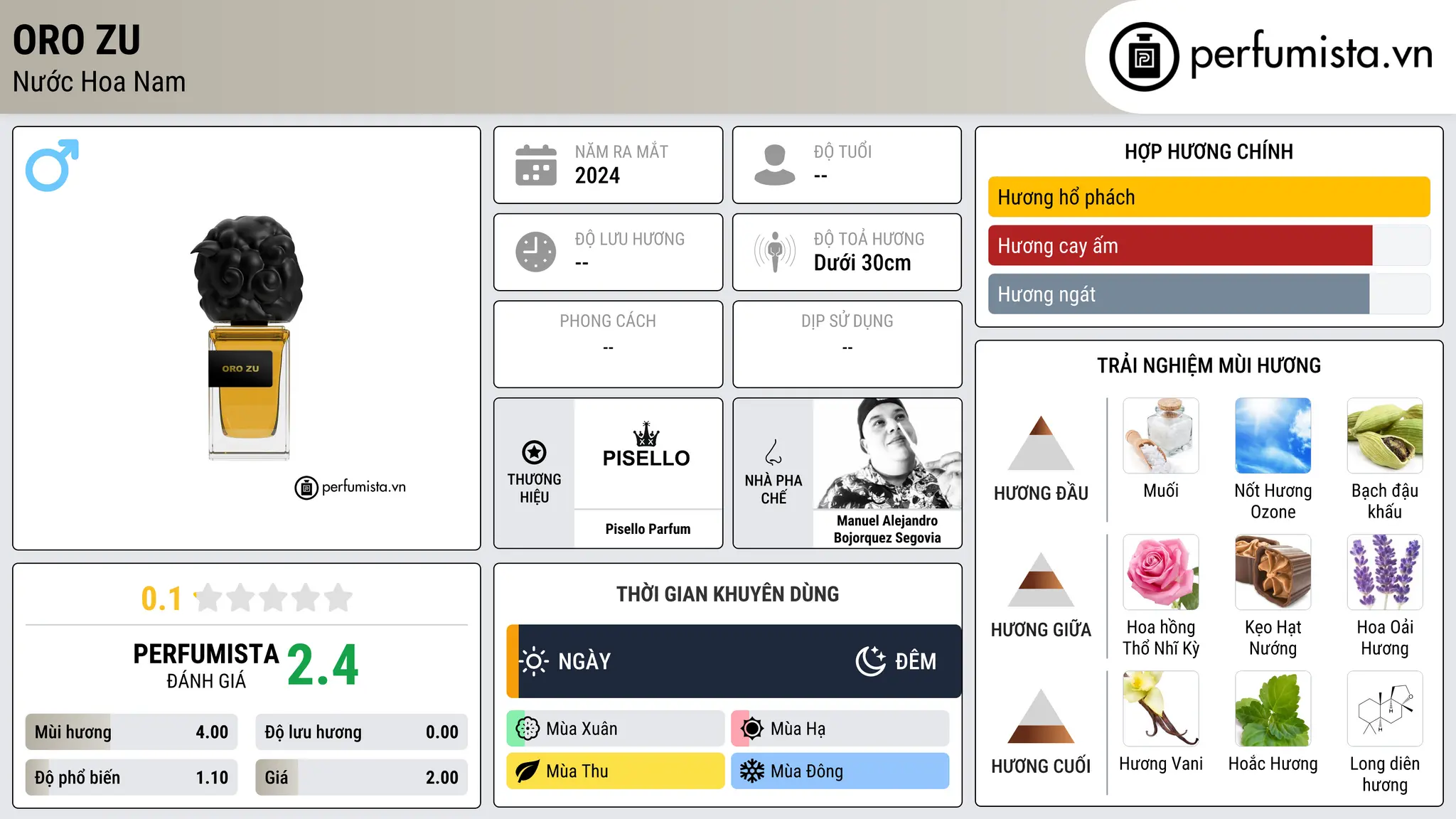Select the Kẹo Hạt Nướng praline image

coord(1273,572)
